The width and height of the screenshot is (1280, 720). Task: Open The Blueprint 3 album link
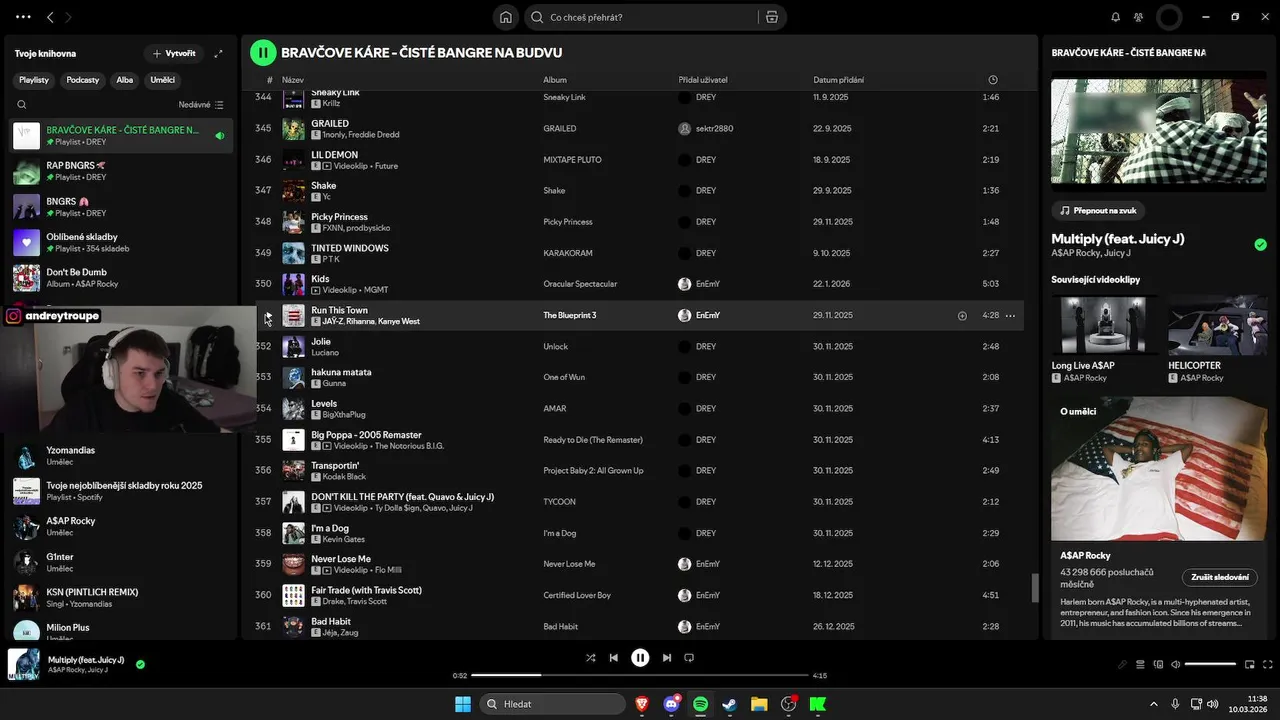[x=569, y=315]
